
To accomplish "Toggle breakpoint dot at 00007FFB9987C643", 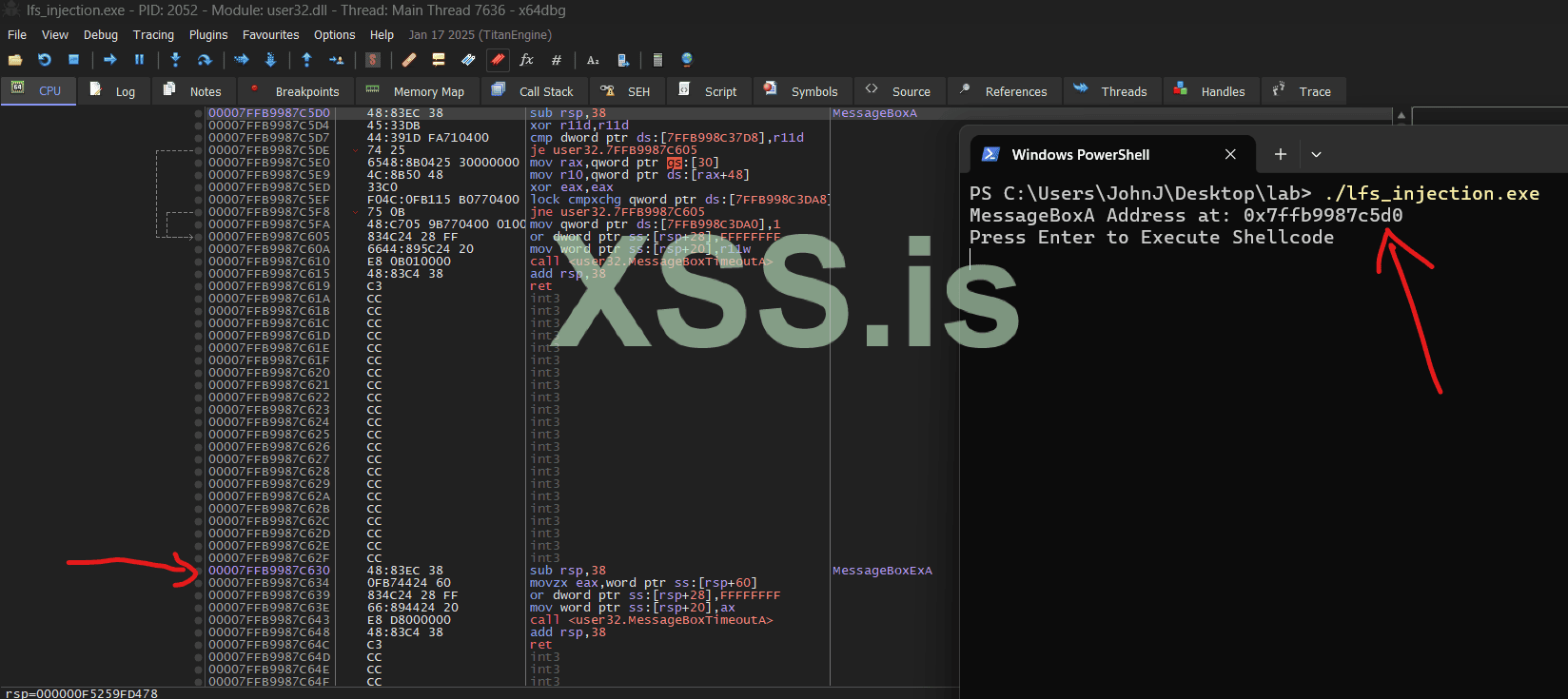I will point(199,620).
